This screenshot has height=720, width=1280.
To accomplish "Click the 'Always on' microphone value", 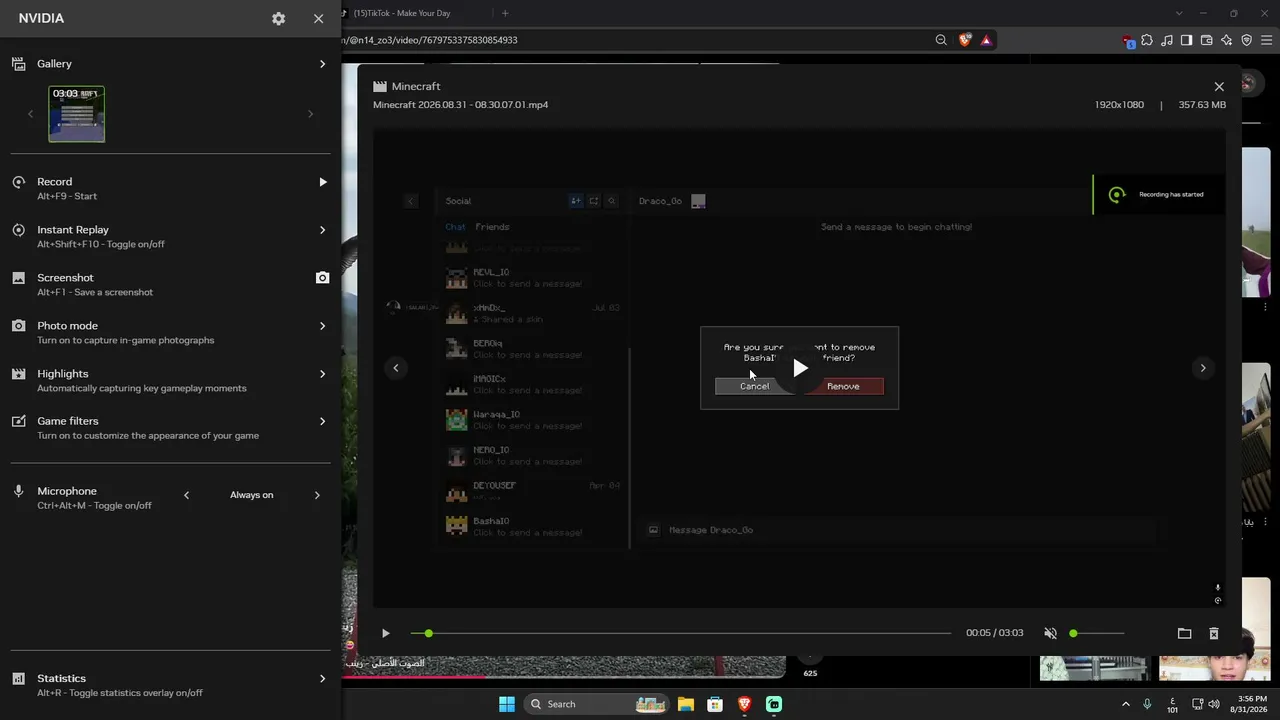I will pos(251,495).
